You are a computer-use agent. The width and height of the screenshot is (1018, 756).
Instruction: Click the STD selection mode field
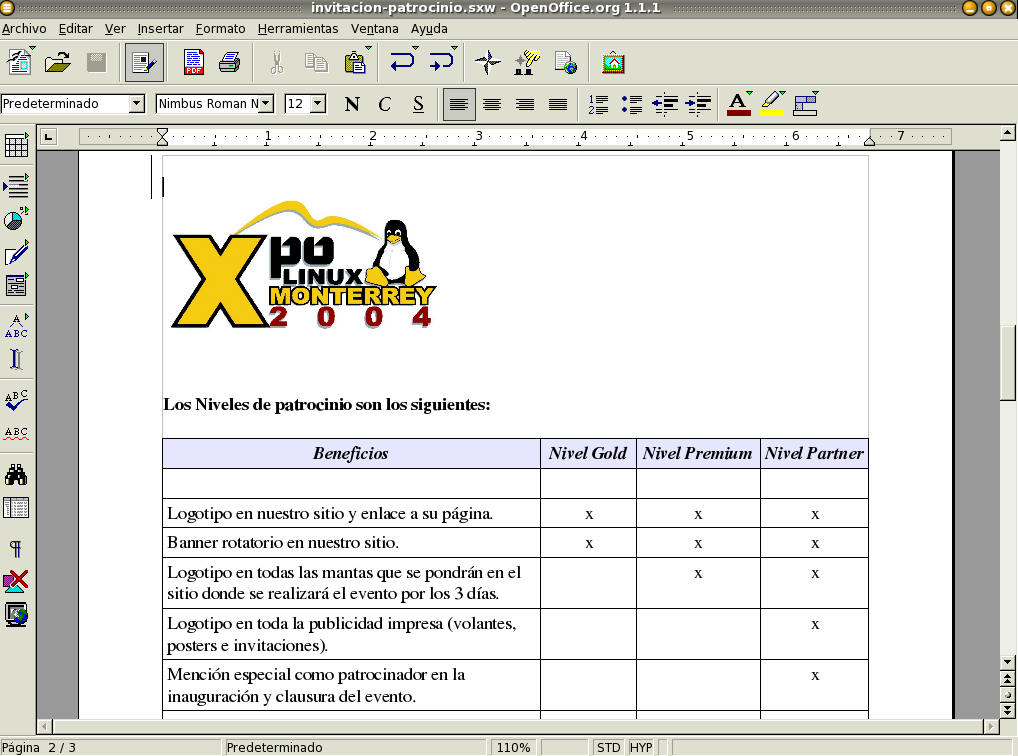tap(607, 747)
